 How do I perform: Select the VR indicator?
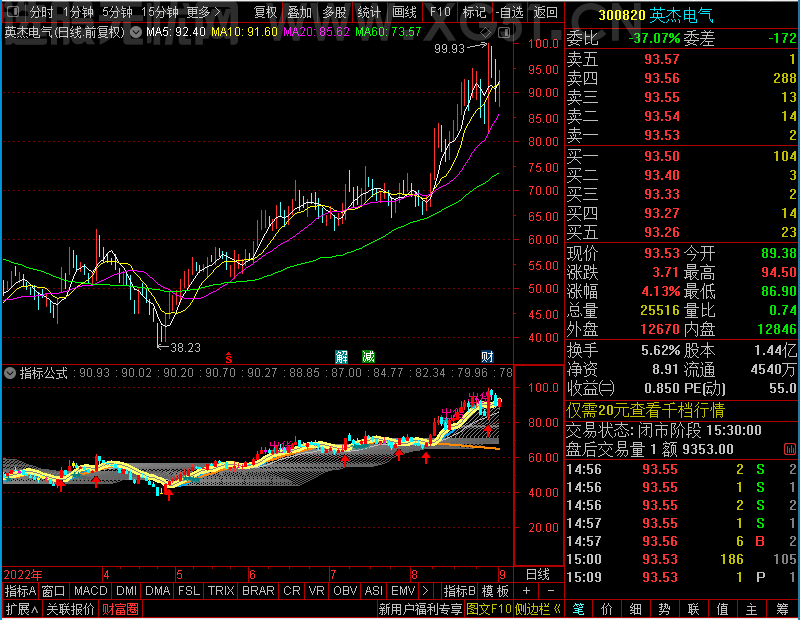(317, 591)
